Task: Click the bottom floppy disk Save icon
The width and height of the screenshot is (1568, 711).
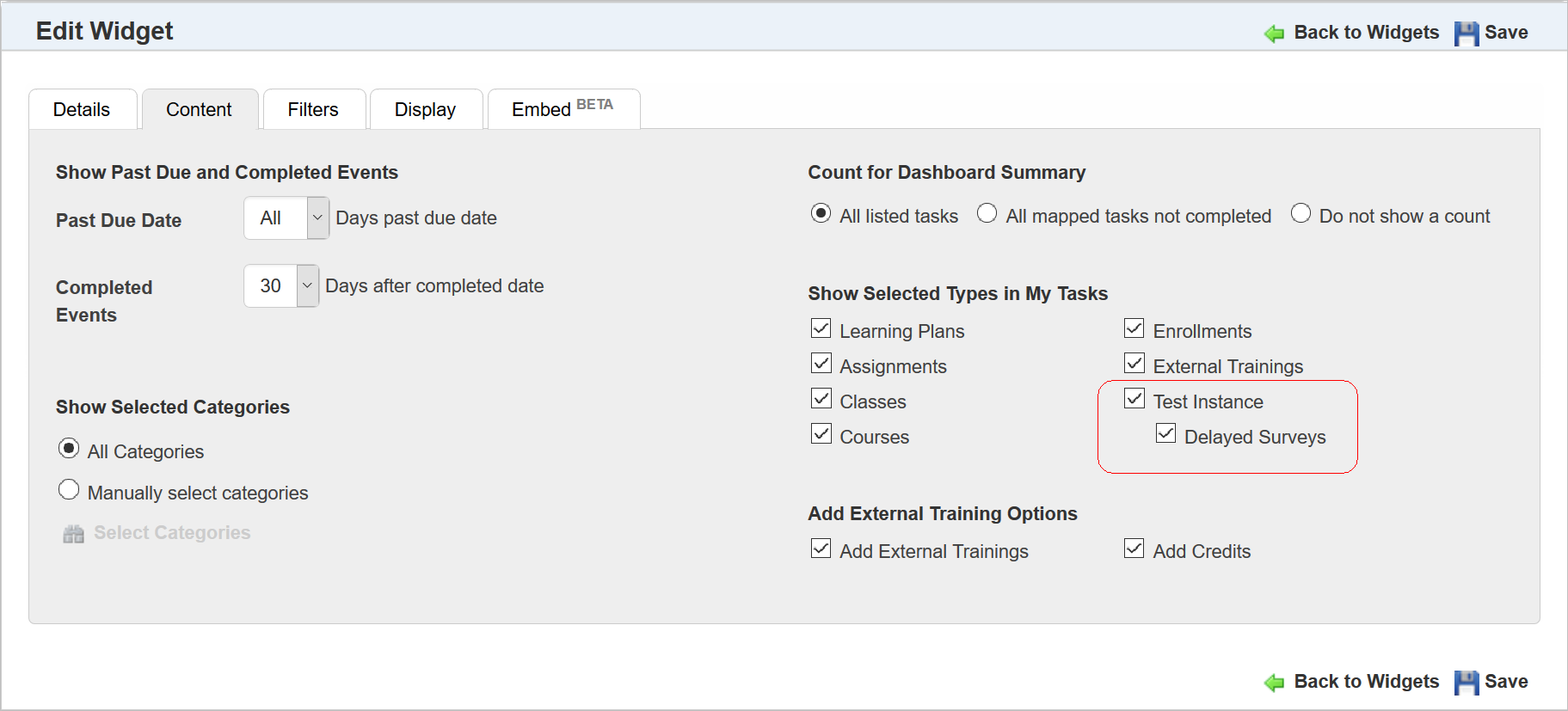Action: (x=1467, y=683)
